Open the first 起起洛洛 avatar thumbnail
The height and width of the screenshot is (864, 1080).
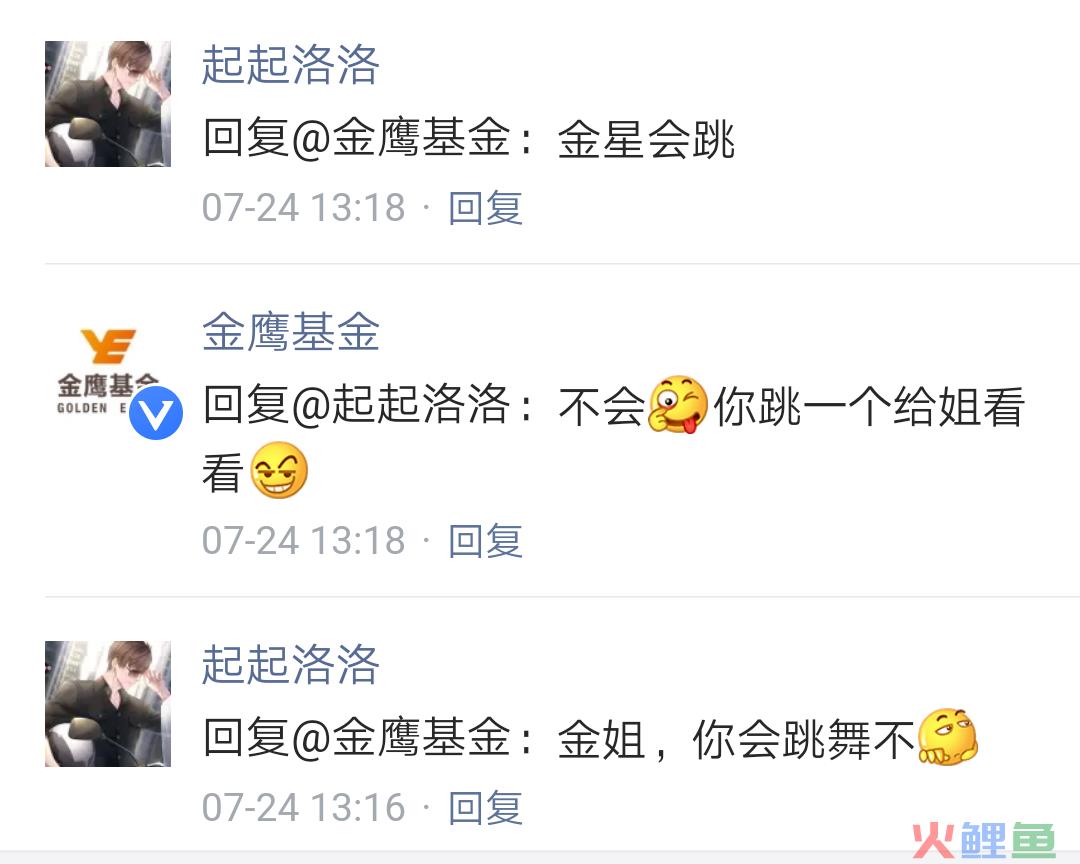(x=107, y=104)
